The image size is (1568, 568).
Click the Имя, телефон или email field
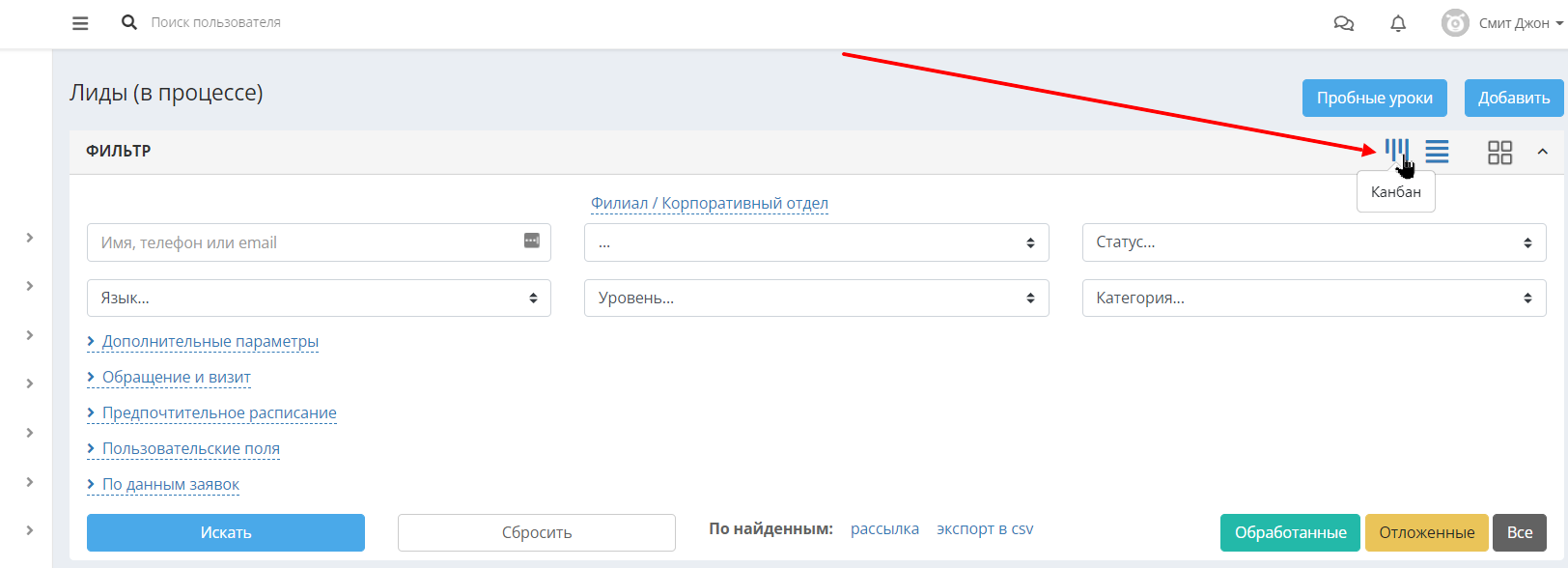(x=319, y=242)
